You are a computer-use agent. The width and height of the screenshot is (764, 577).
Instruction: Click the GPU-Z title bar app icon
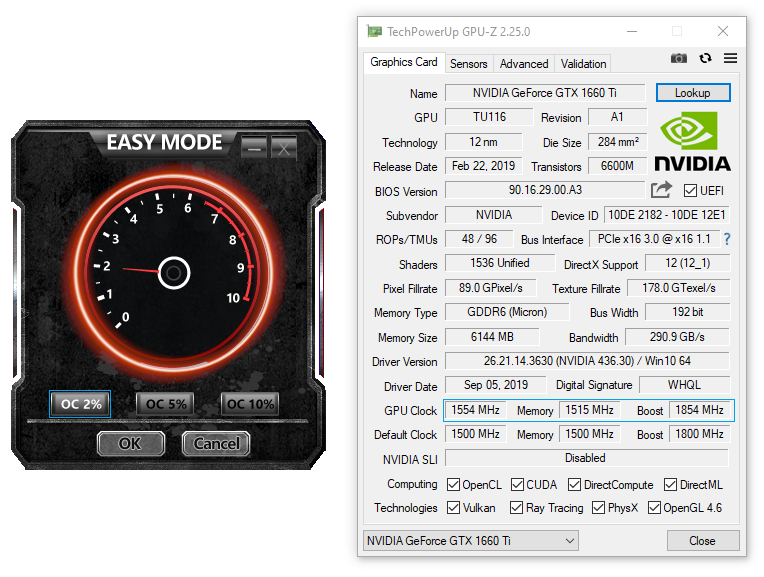click(374, 32)
